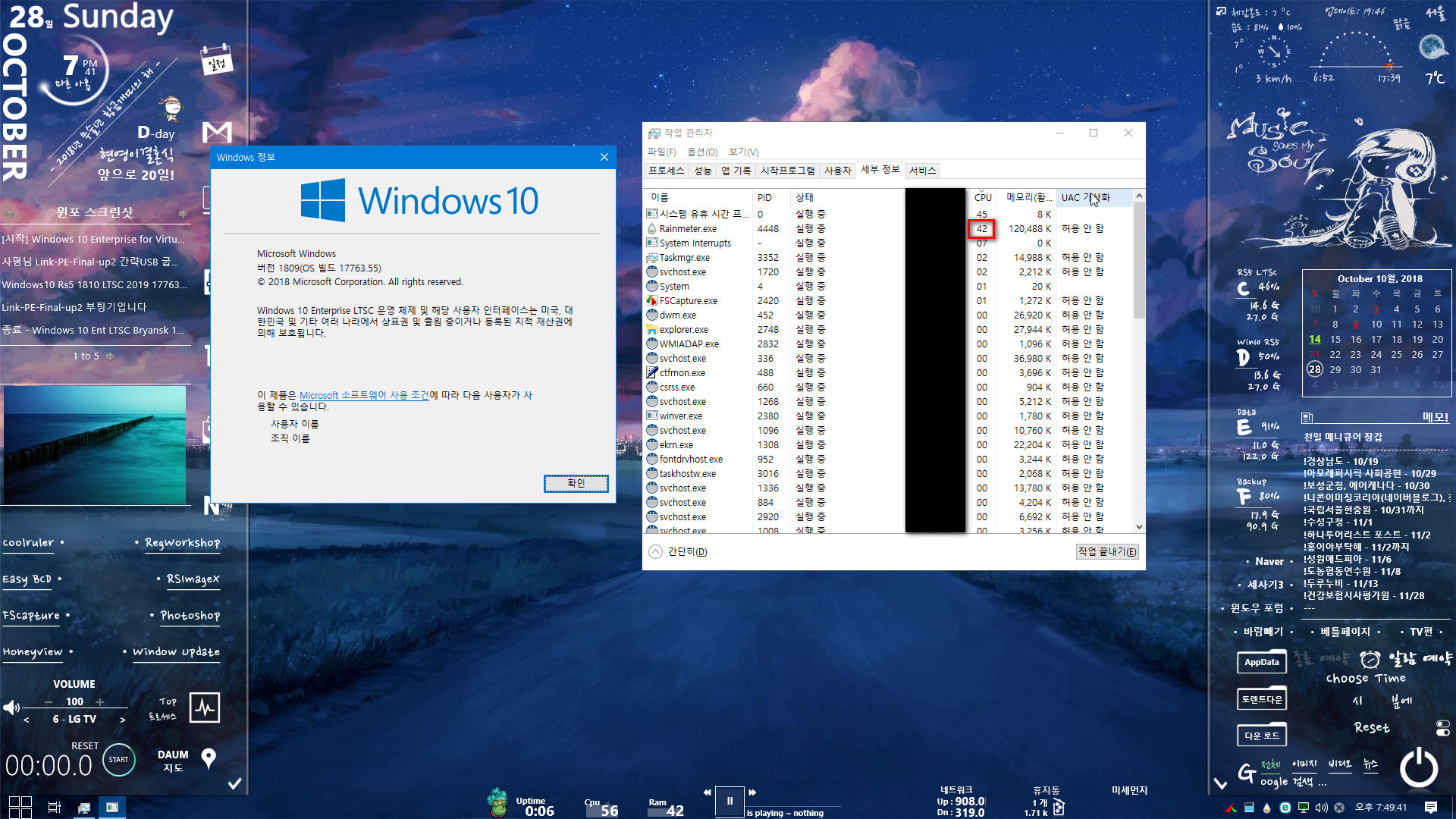Open Task View on the taskbar
This screenshot has width=1456, height=819.
pyautogui.click(x=54, y=807)
